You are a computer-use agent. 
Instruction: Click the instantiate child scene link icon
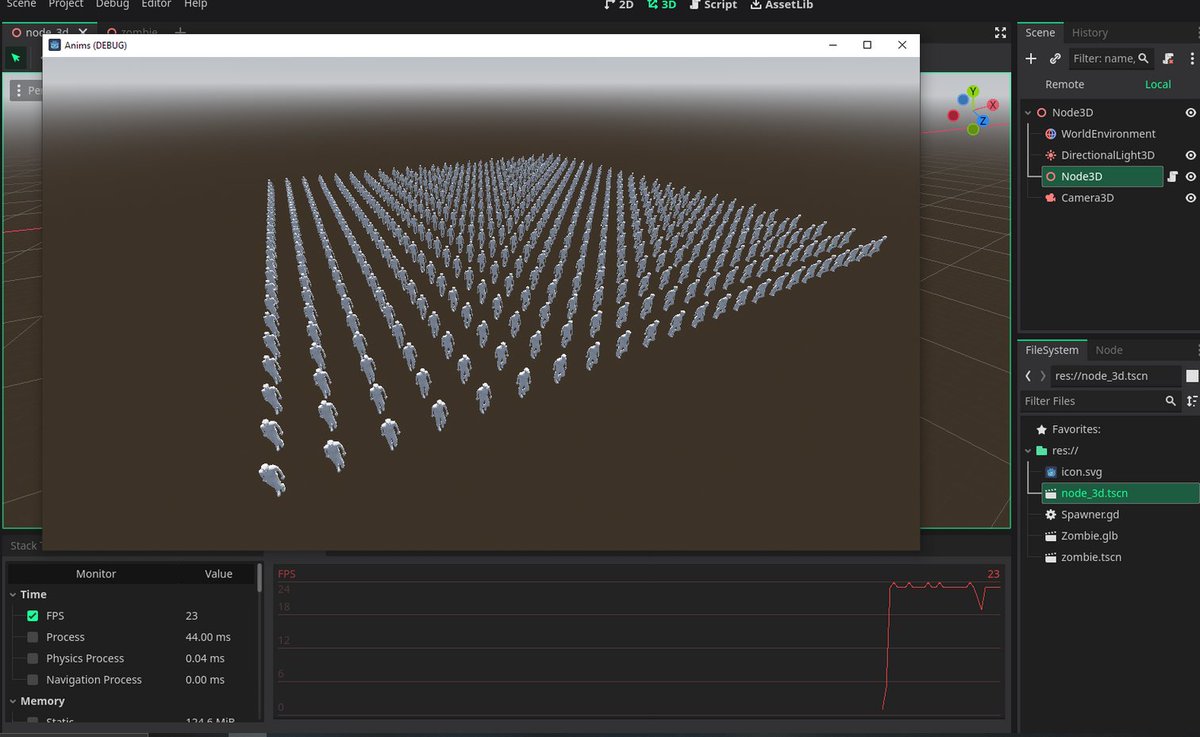1055,59
